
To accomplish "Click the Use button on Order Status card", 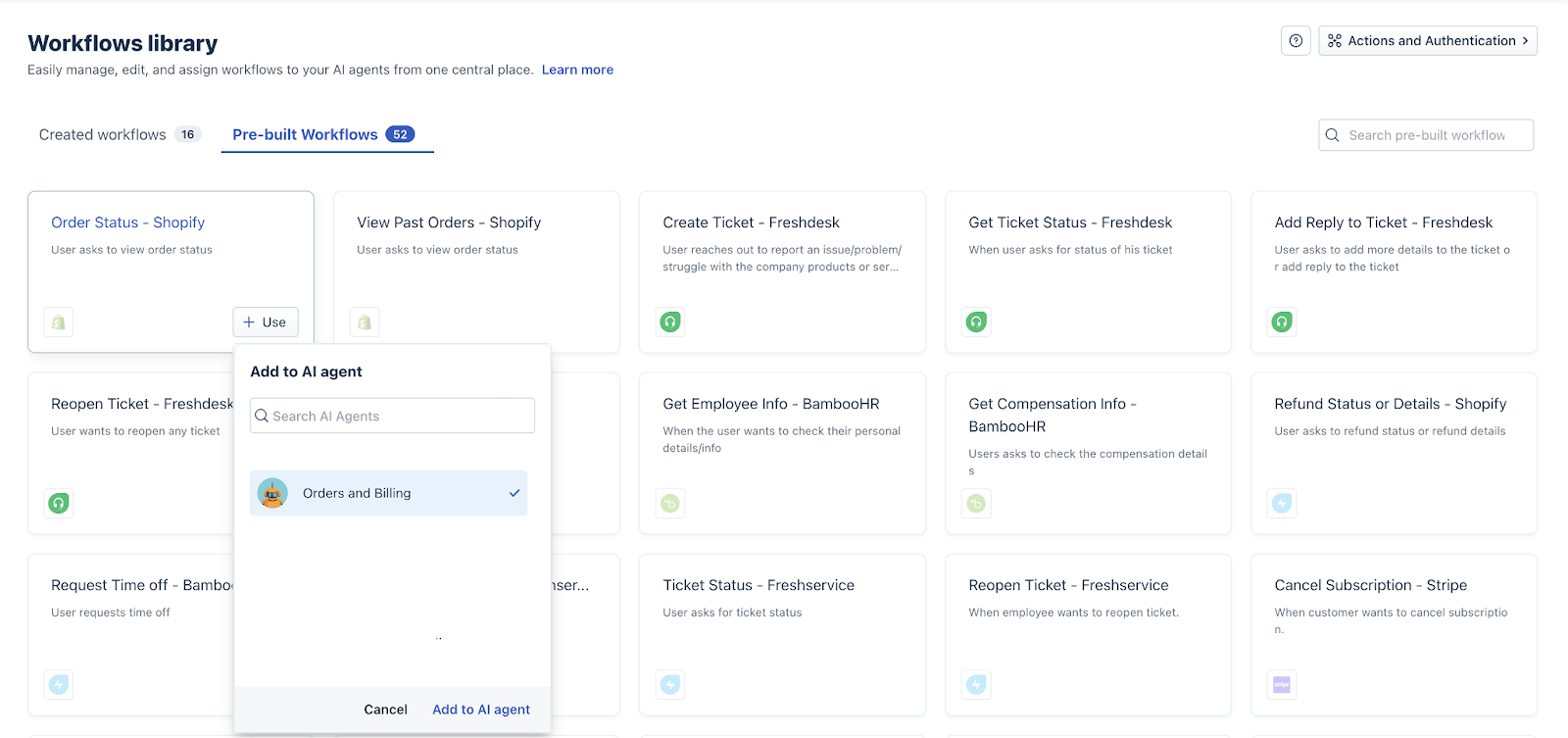I will pyautogui.click(x=266, y=322).
